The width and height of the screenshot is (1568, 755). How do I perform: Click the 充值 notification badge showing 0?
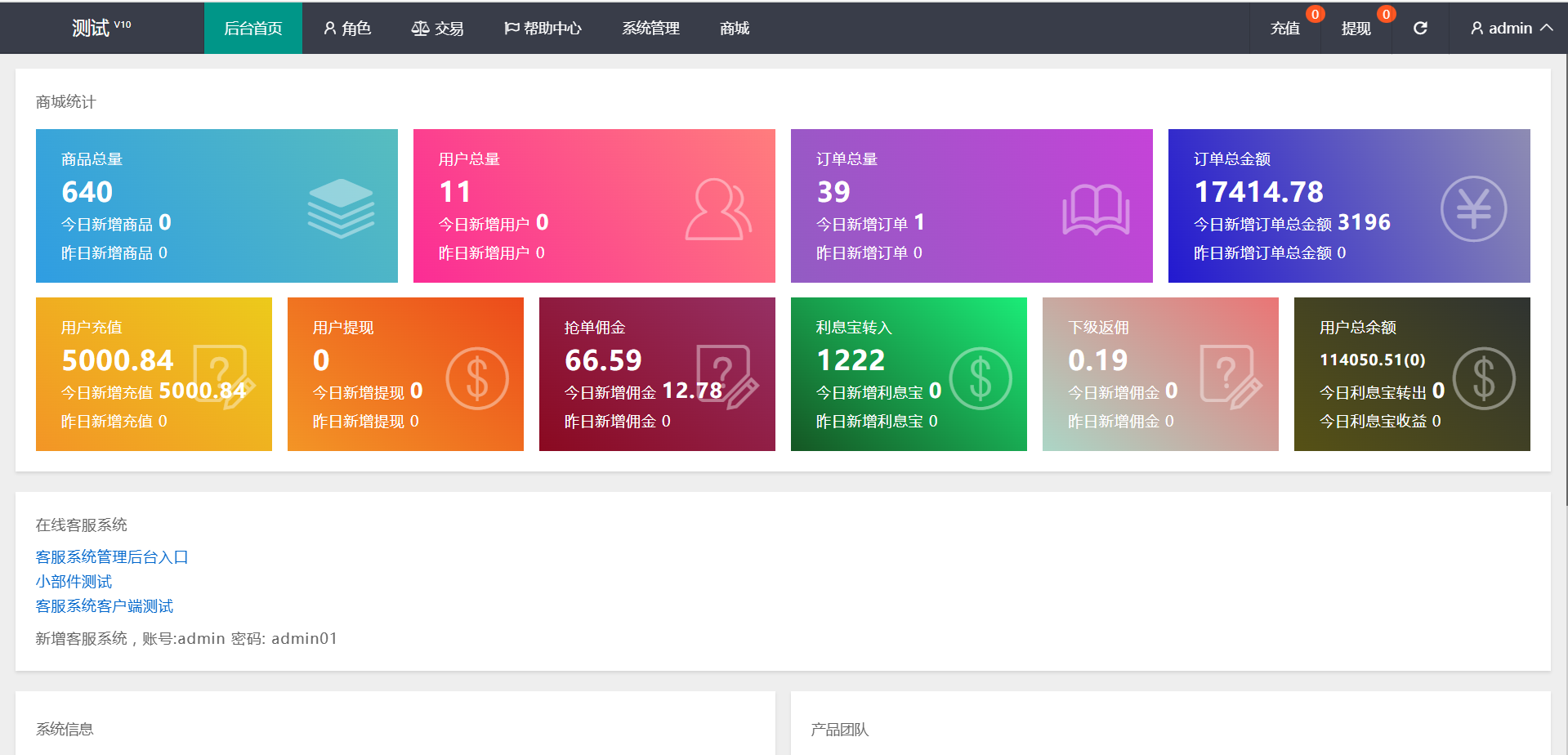pyautogui.click(x=1315, y=14)
